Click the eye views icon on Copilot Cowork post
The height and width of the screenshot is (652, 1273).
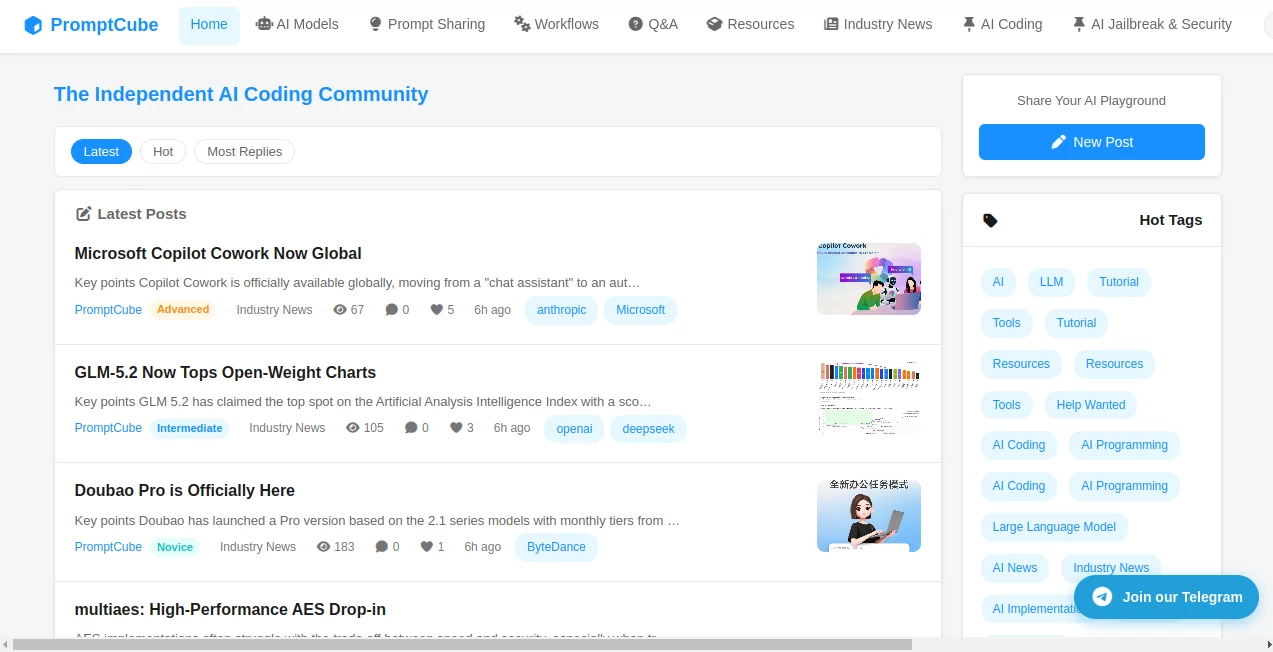point(340,310)
